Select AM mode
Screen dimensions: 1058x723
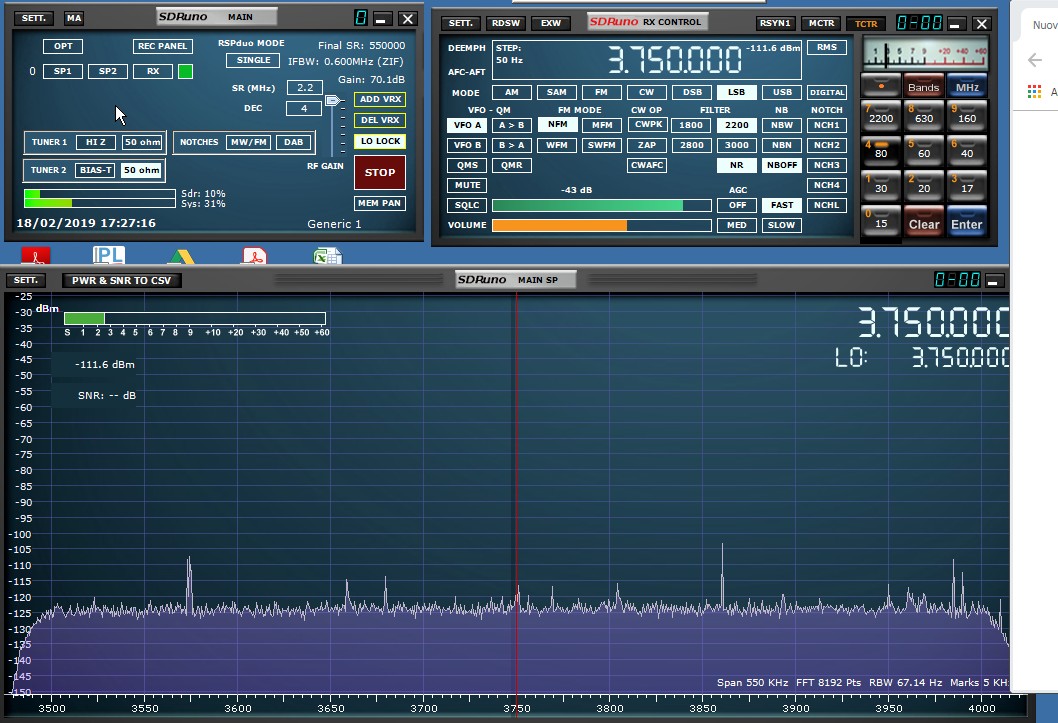coord(512,92)
